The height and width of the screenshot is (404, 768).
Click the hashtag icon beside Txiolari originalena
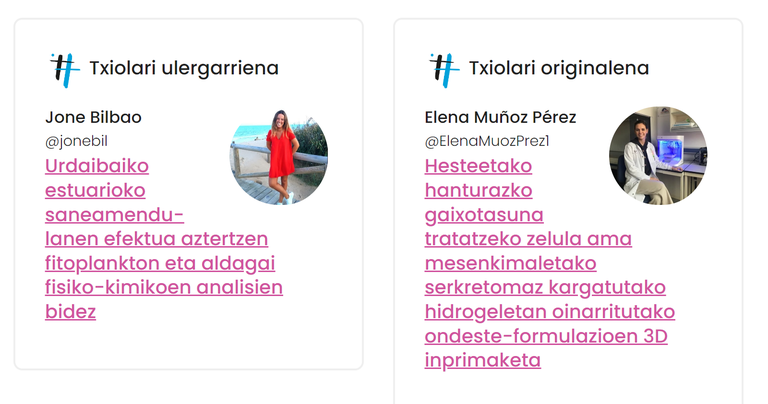444,69
